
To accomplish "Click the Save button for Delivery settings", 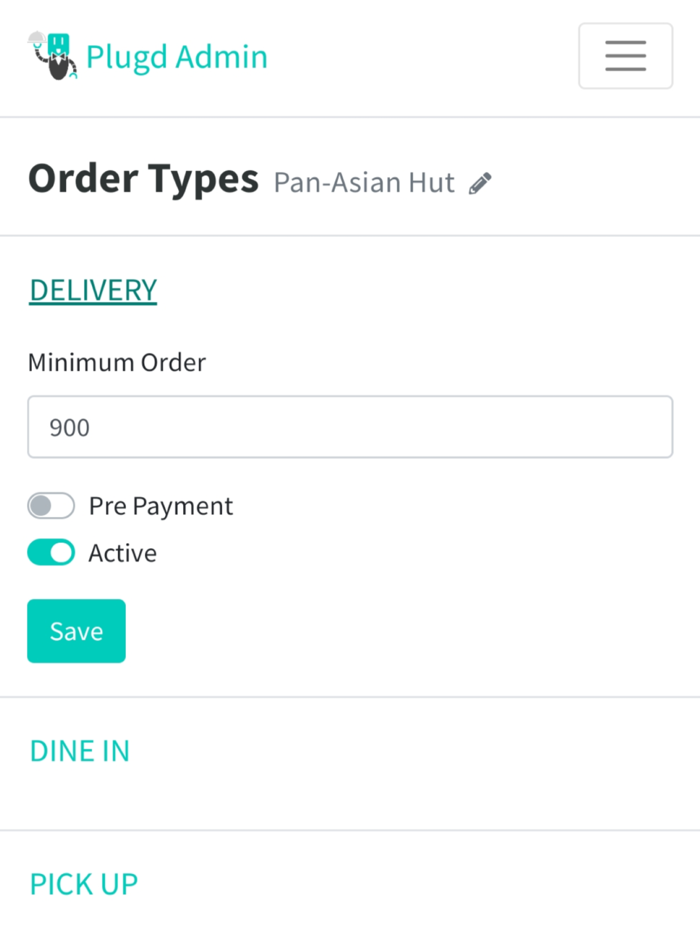I will pyautogui.click(x=76, y=630).
